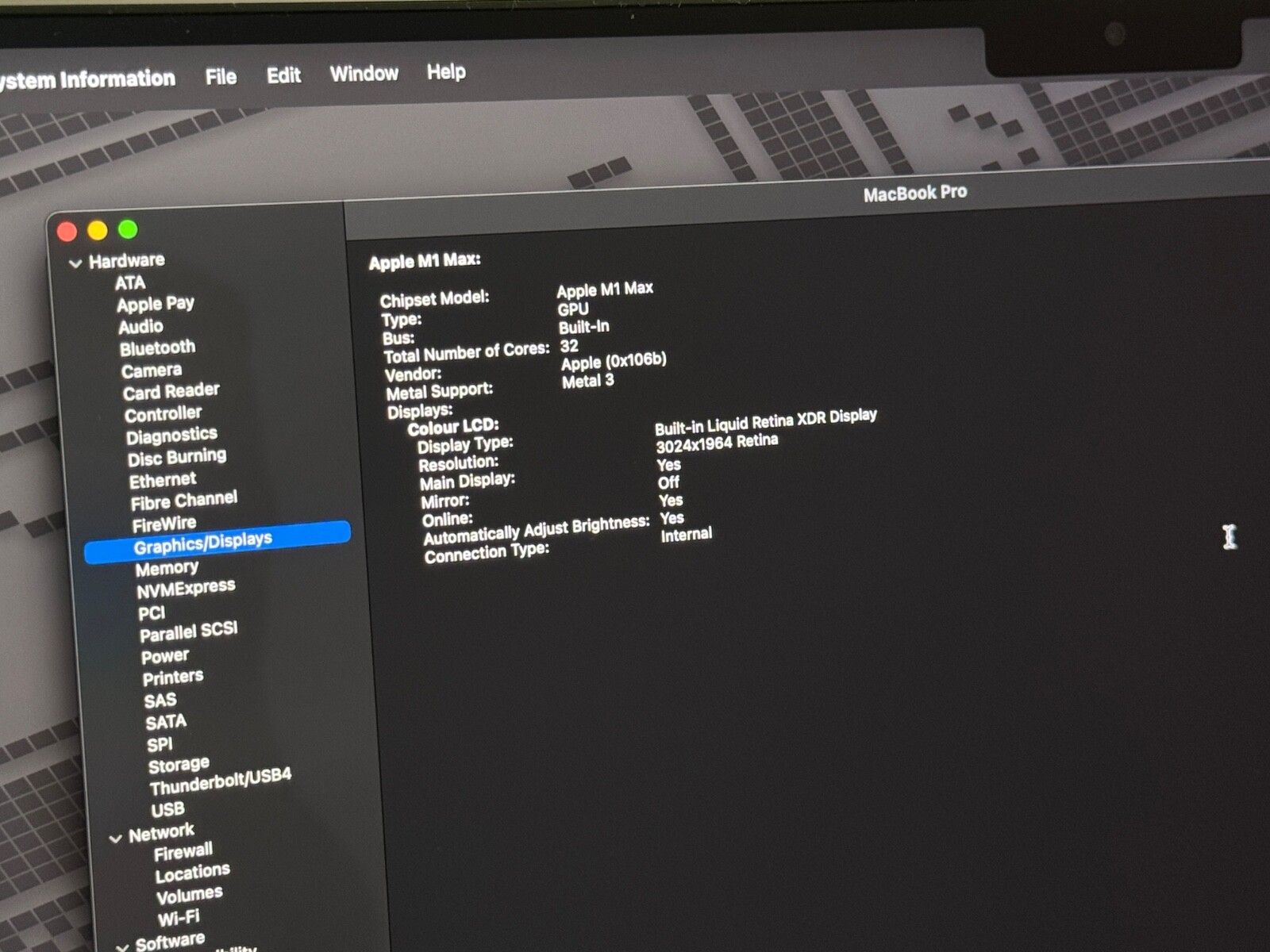
Task: Select Fibre Channel in the sidebar
Action: [x=184, y=501]
